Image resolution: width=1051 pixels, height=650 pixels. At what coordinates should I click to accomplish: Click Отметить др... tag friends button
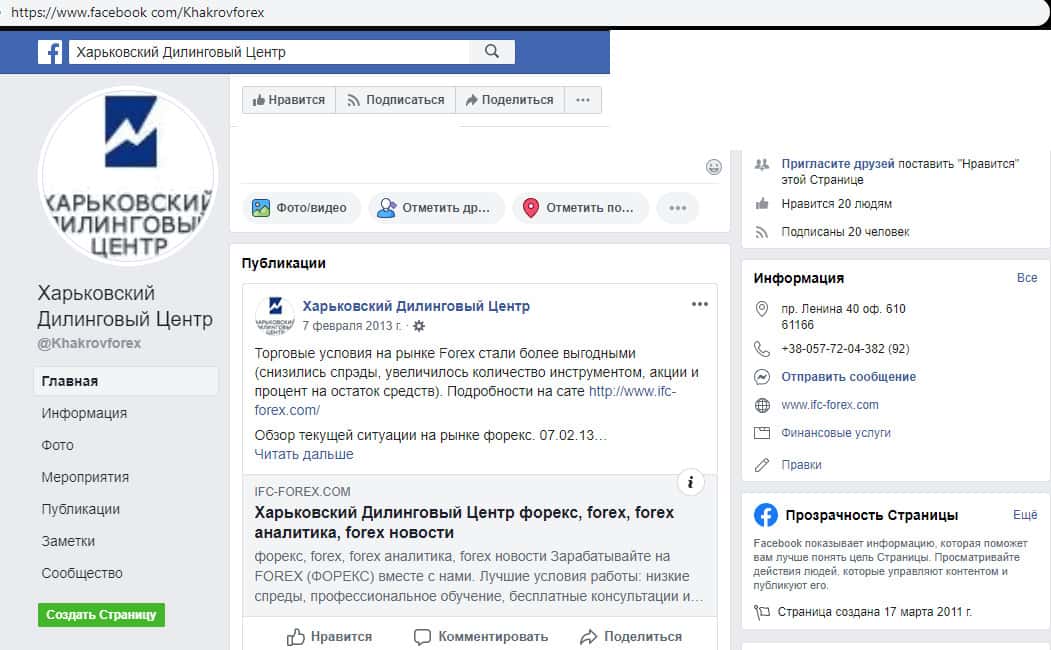[436, 208]
